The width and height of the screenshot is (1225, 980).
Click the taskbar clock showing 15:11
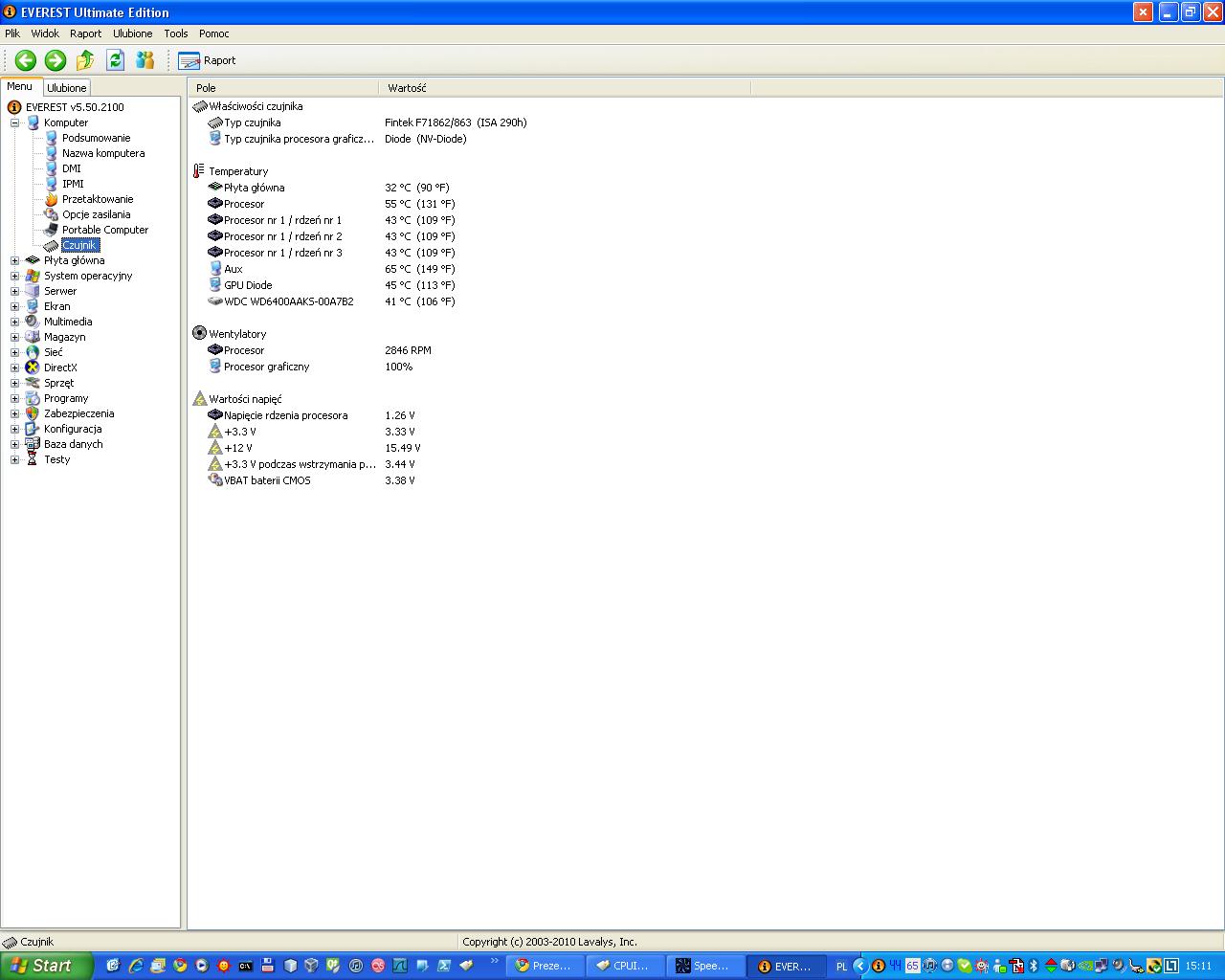coord(1198,967)
